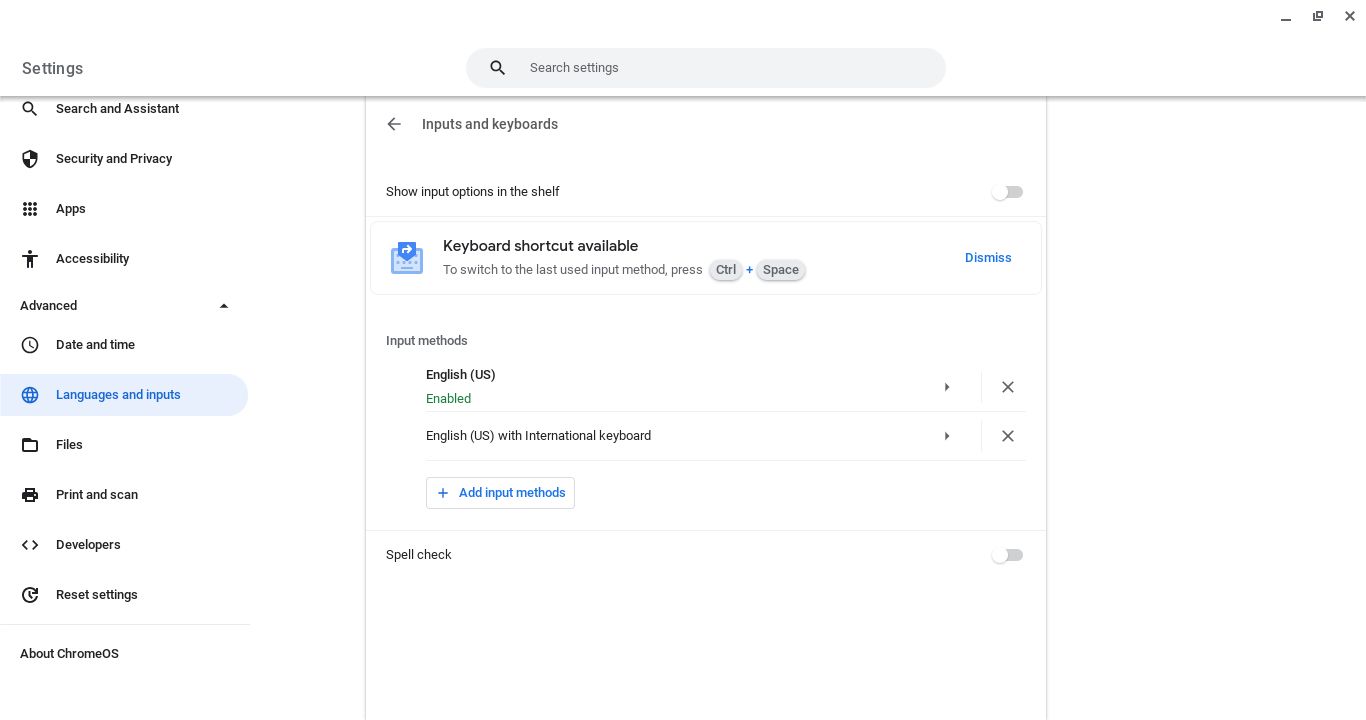Click the code icon next to Developers
This screenshot has width=1366, height=720.
(30, 545)
